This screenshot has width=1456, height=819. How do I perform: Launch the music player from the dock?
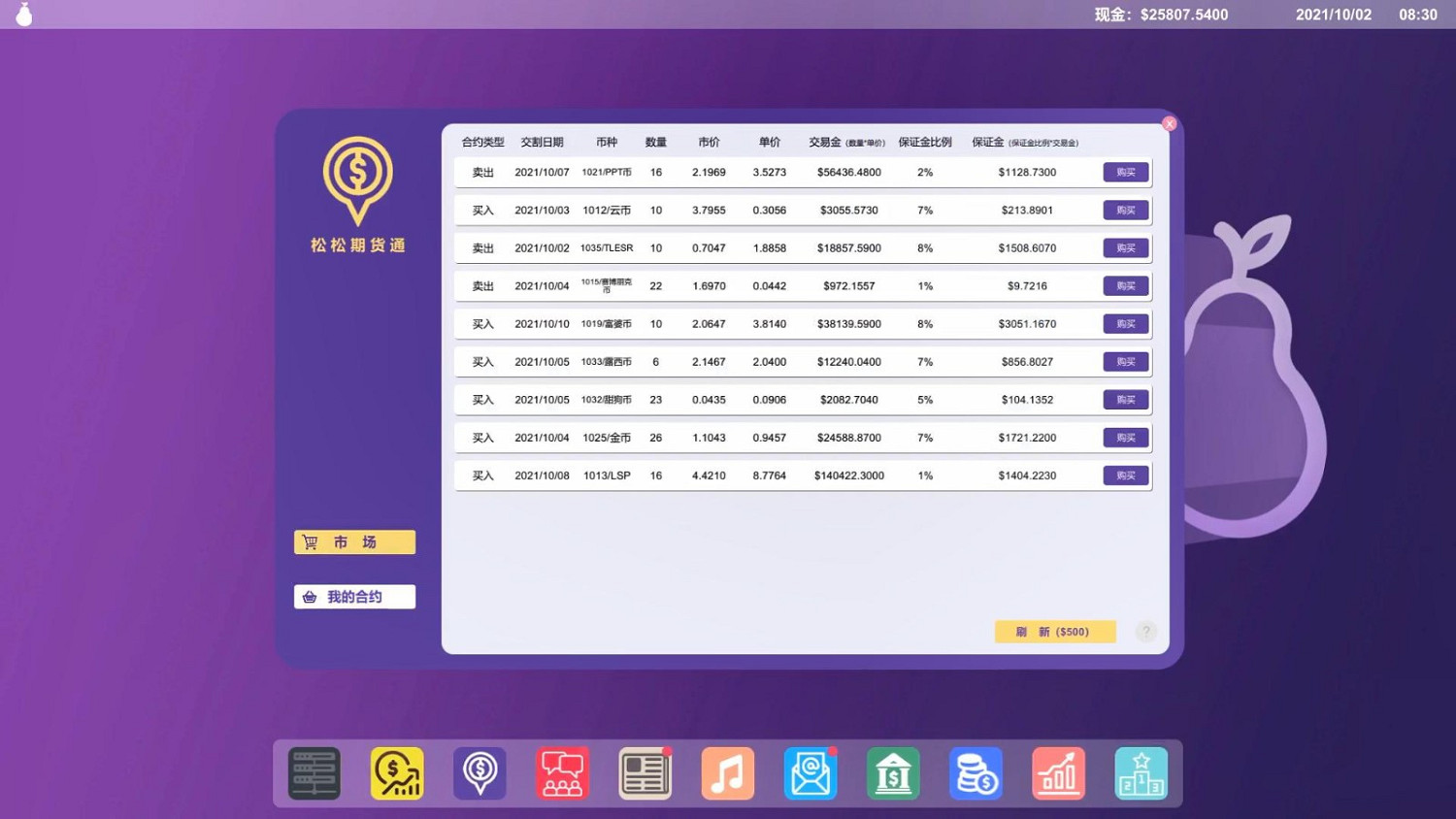click(x=727, y=773)
